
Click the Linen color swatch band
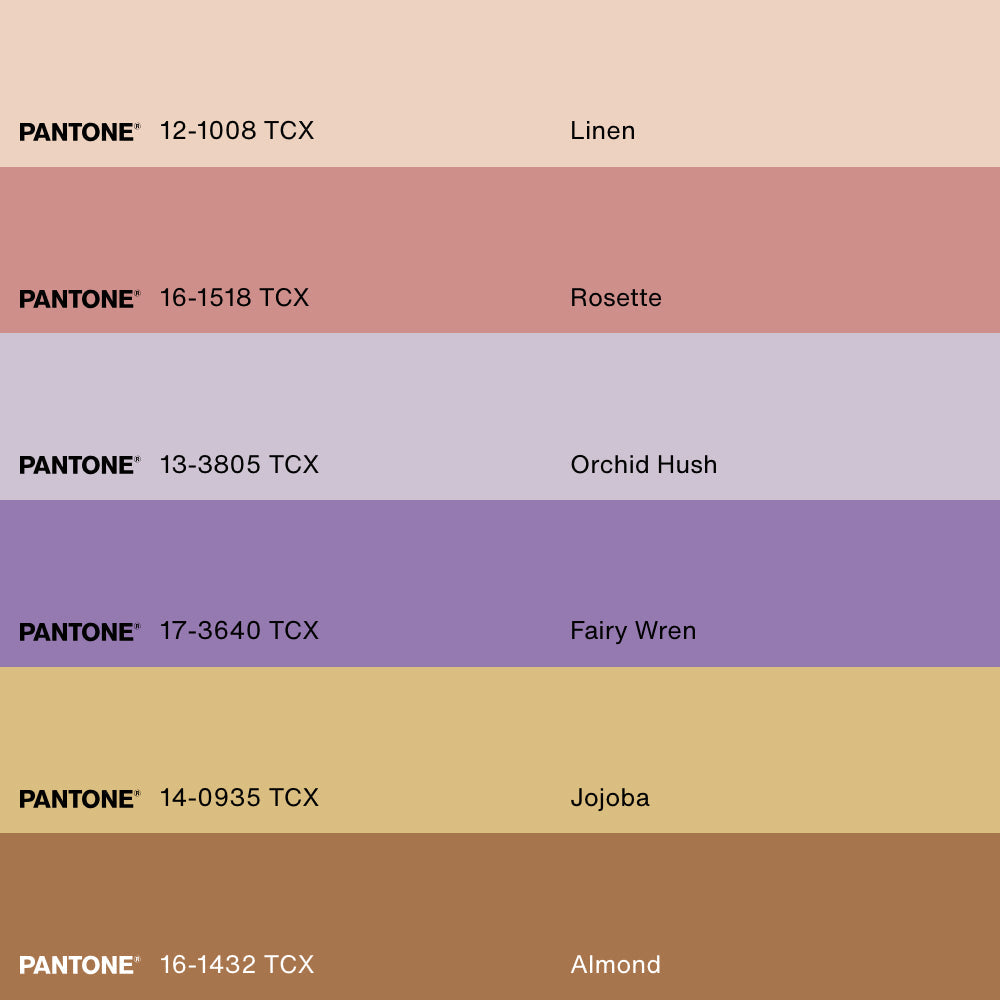click(500, 84)
